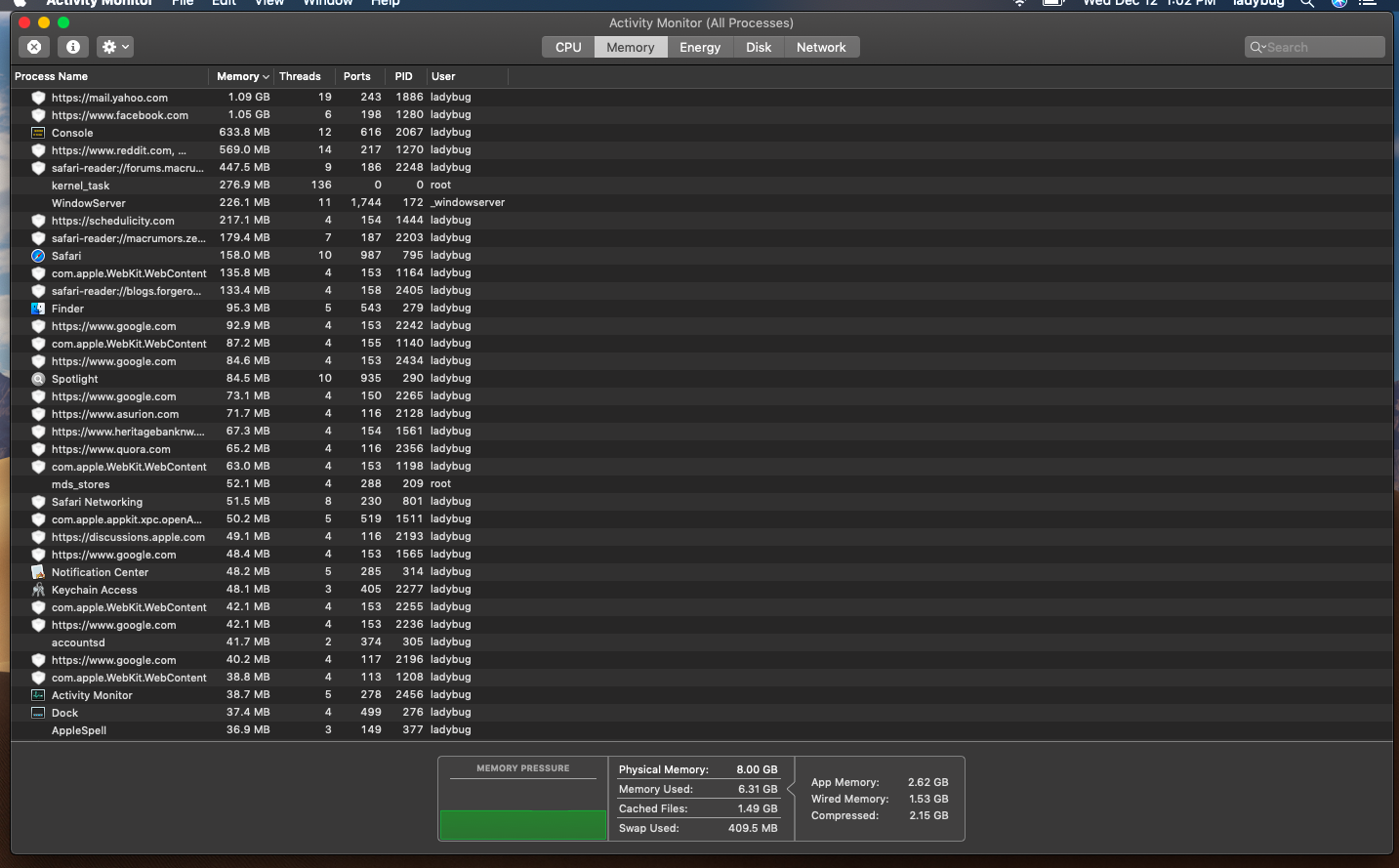The image size is (1399, 868).
Task: Select the WindowServer process row
Action: 701,203
